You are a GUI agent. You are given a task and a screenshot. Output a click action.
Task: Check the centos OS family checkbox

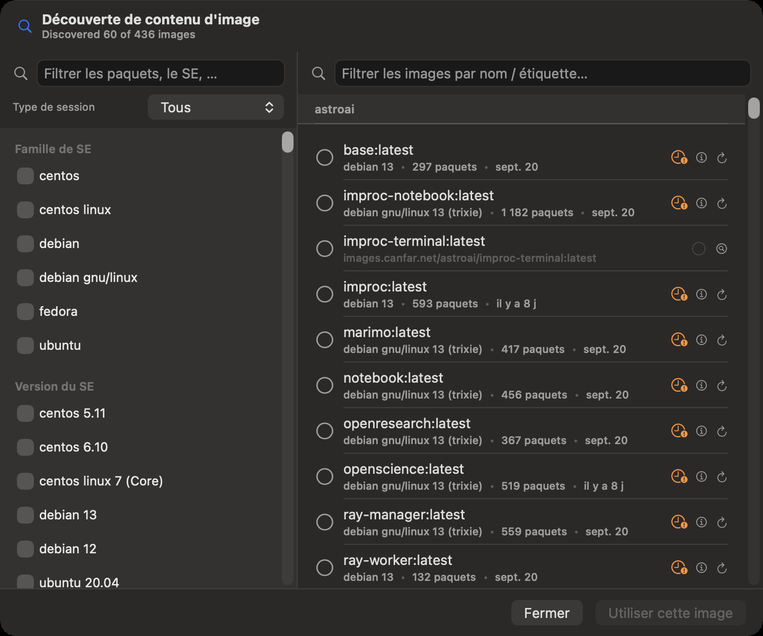pos(25,176)
